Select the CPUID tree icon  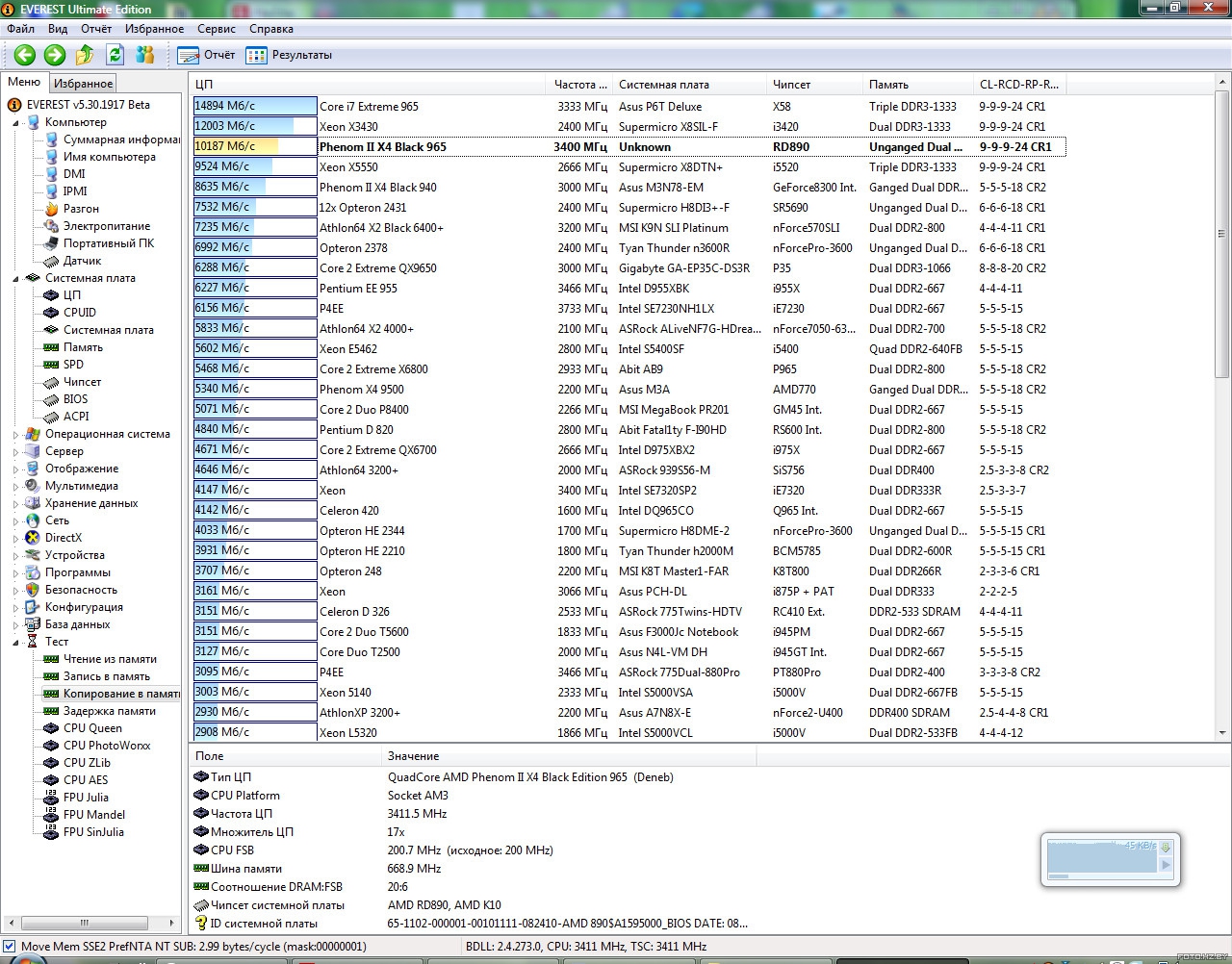[x=52, y=313]
